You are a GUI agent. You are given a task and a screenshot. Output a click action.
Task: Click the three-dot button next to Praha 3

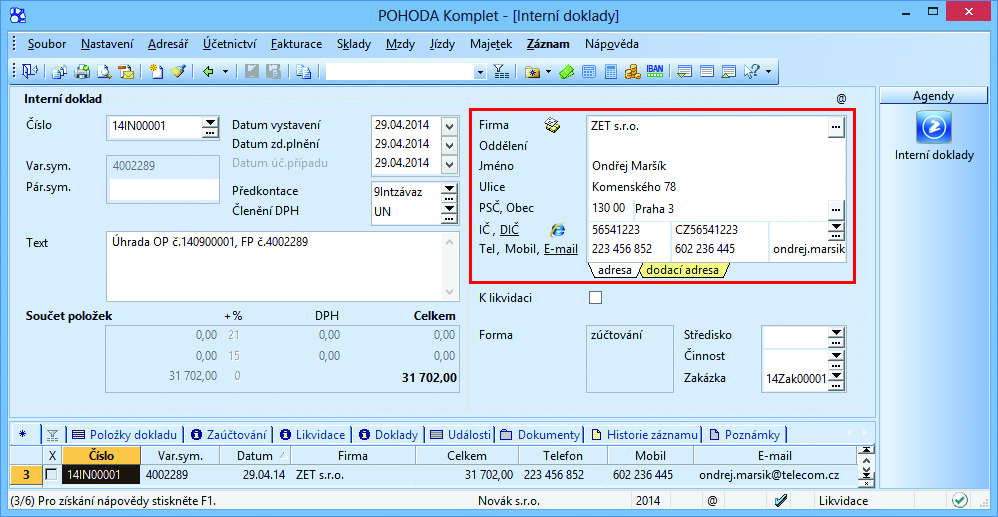point(836,208)
